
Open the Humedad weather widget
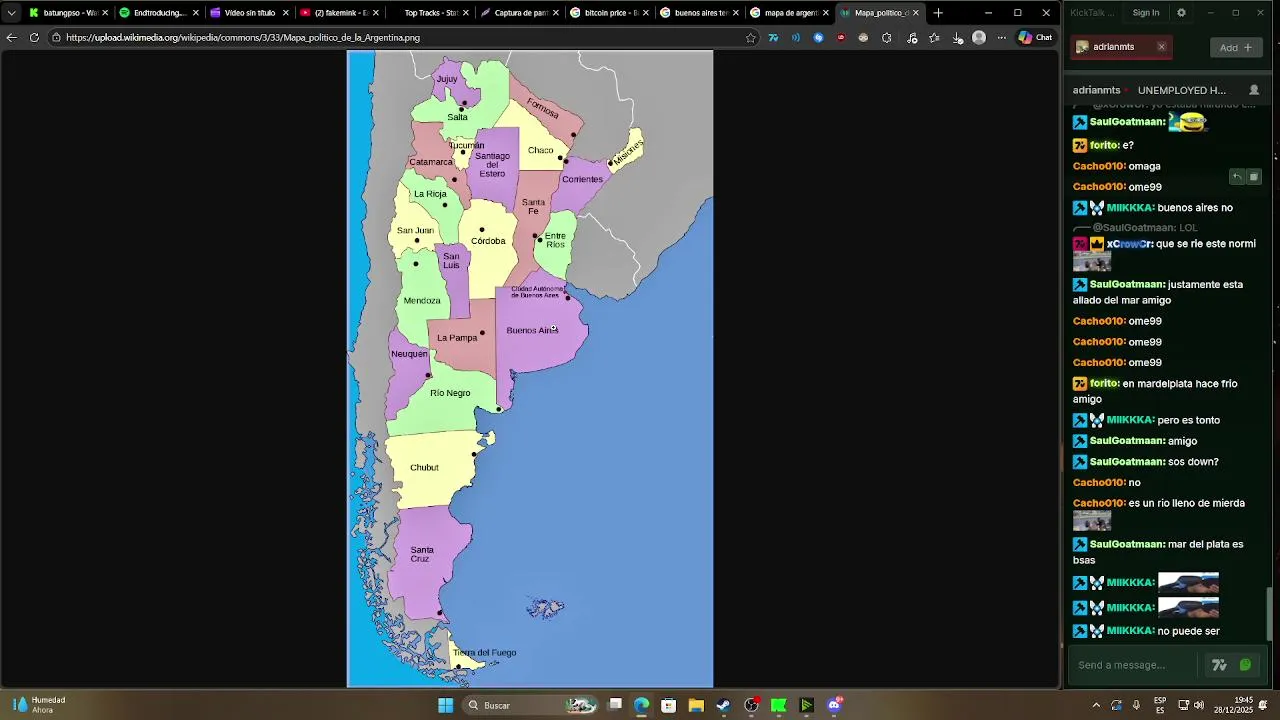click(x=40, y=705)
